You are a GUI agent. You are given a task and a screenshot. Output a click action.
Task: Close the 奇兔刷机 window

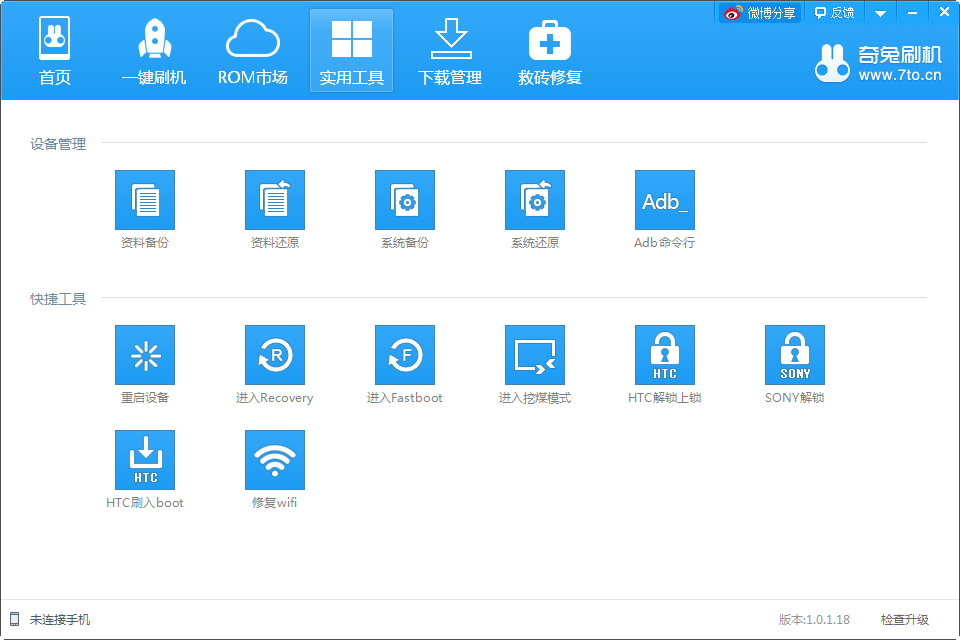[x=944, y=12]
